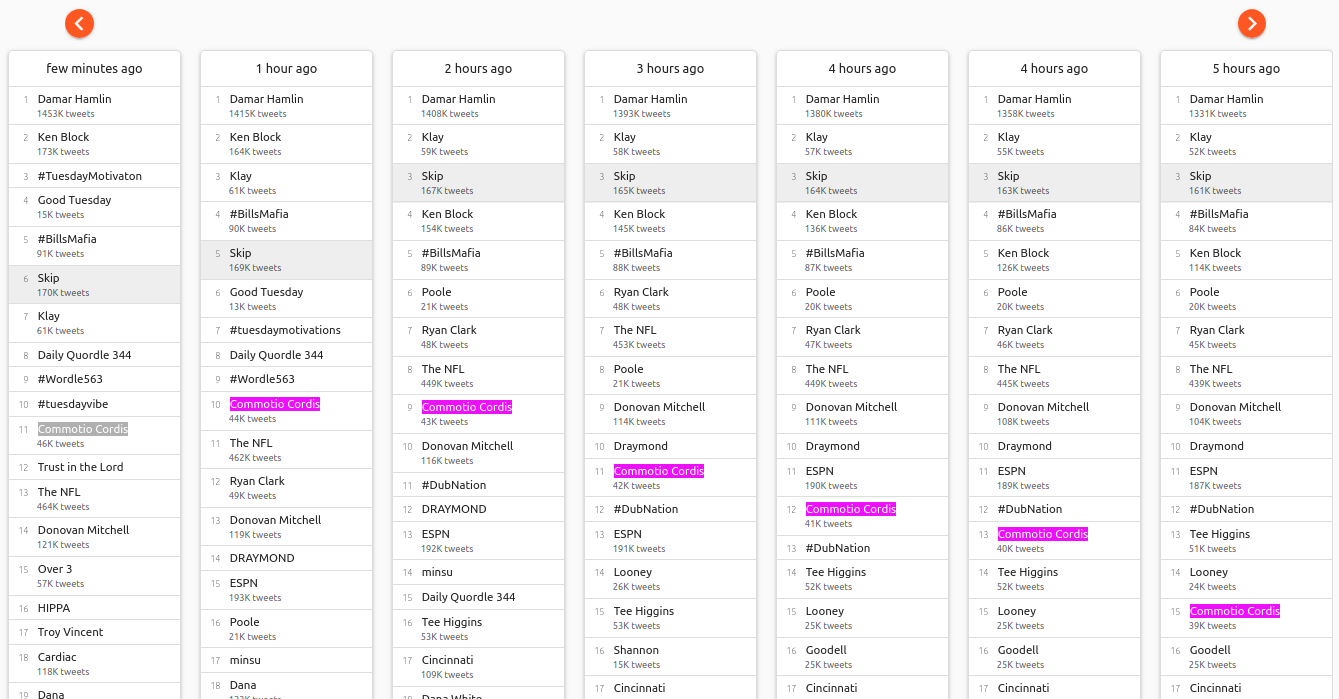Open Looney with 24K tweets

1247,579
